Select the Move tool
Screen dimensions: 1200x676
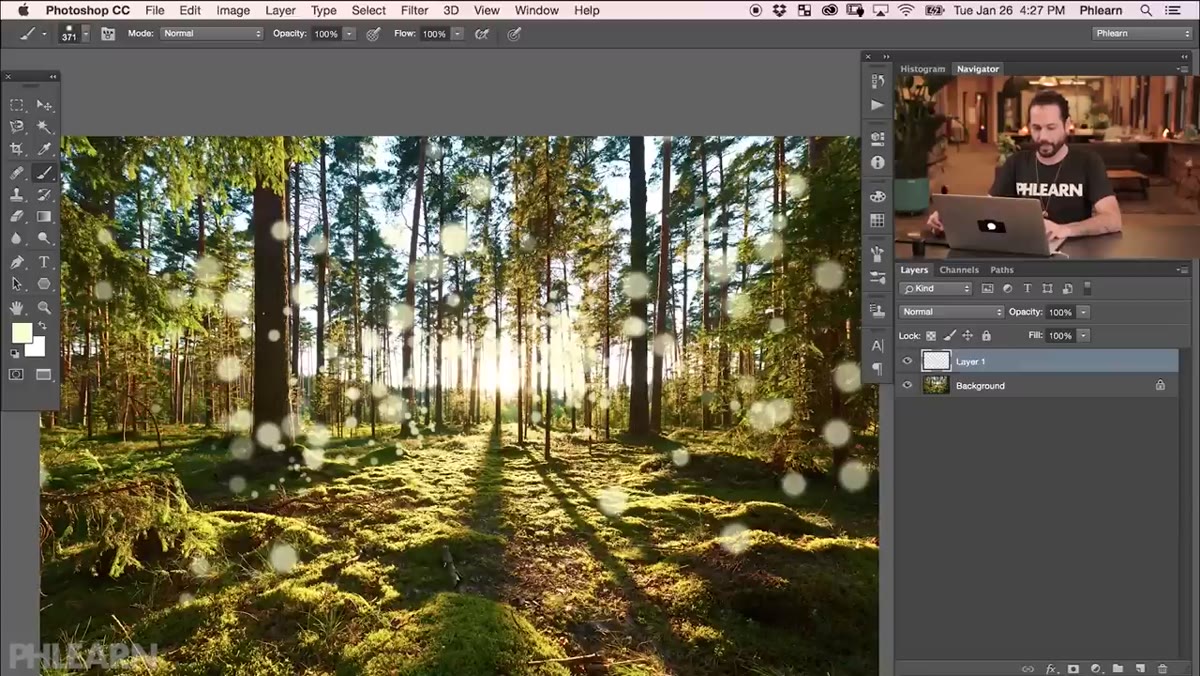[44, 105]
